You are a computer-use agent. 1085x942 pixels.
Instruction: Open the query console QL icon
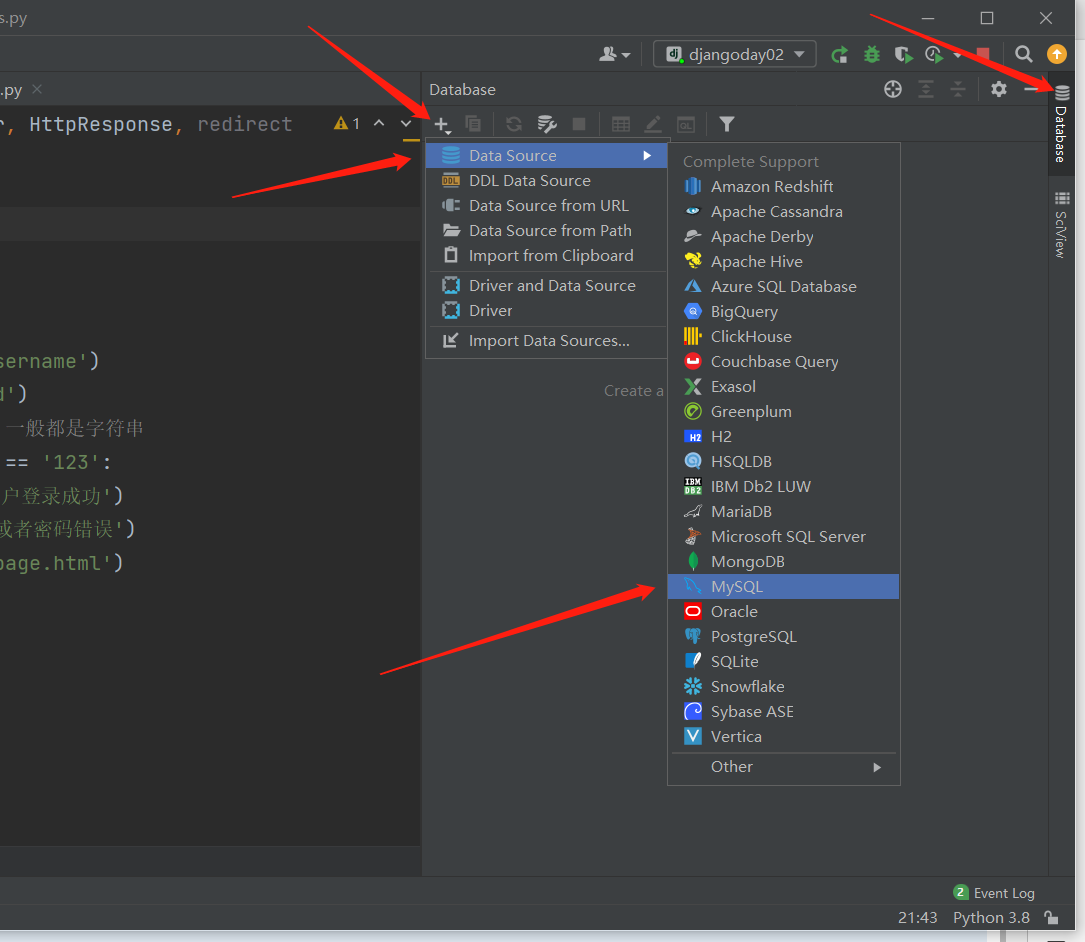686,125
